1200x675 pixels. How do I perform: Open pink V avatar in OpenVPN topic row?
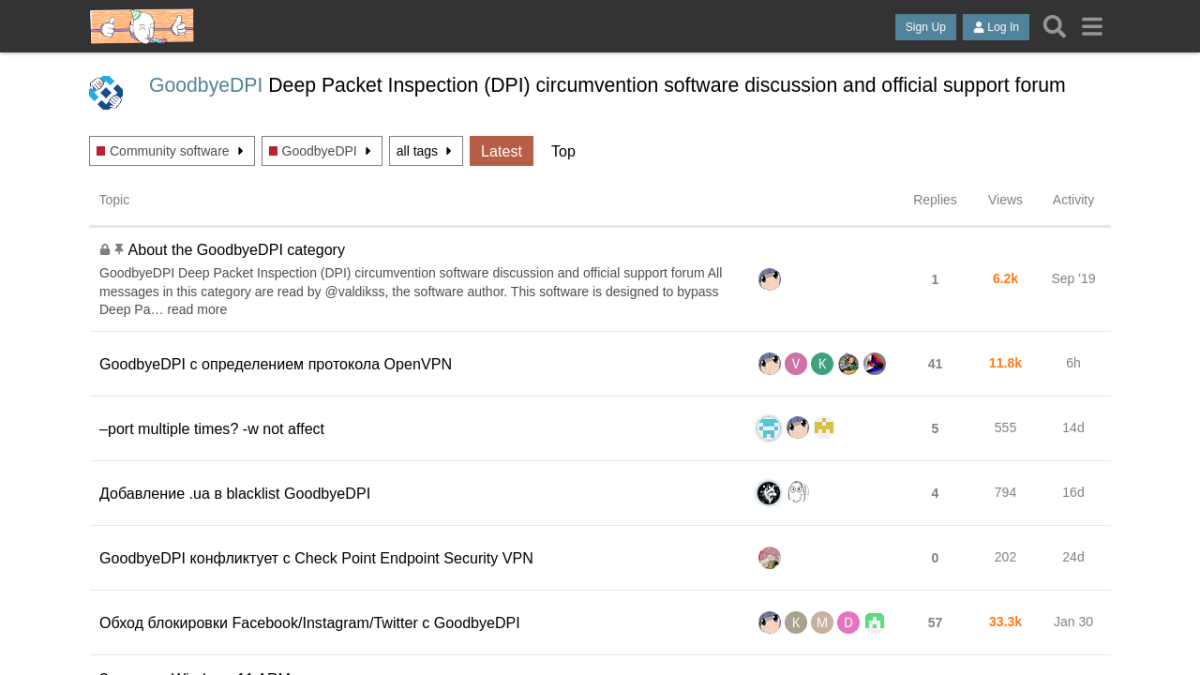point(796,364)
